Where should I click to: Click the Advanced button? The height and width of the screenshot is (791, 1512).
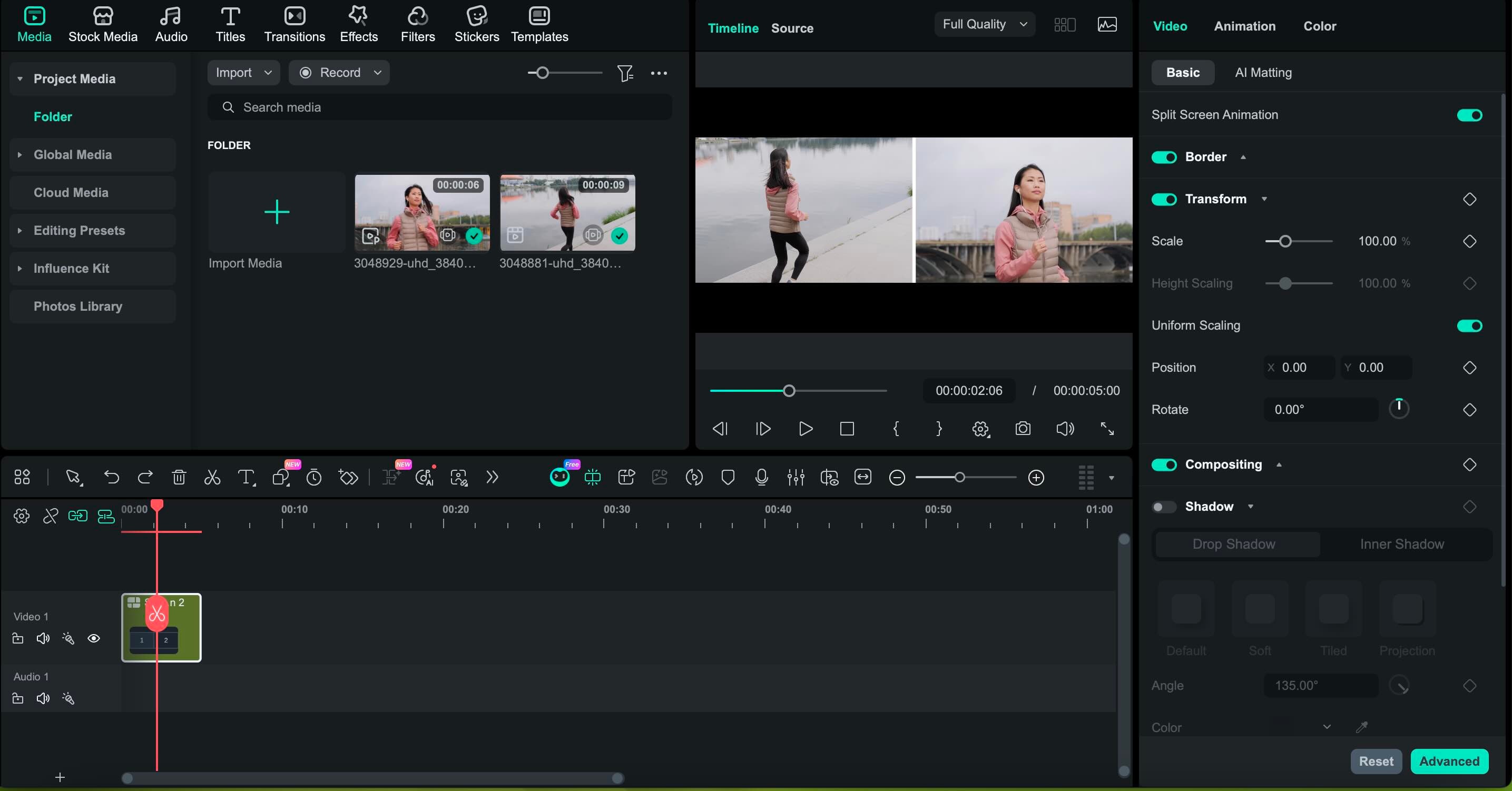click(x=1450, y=761)
